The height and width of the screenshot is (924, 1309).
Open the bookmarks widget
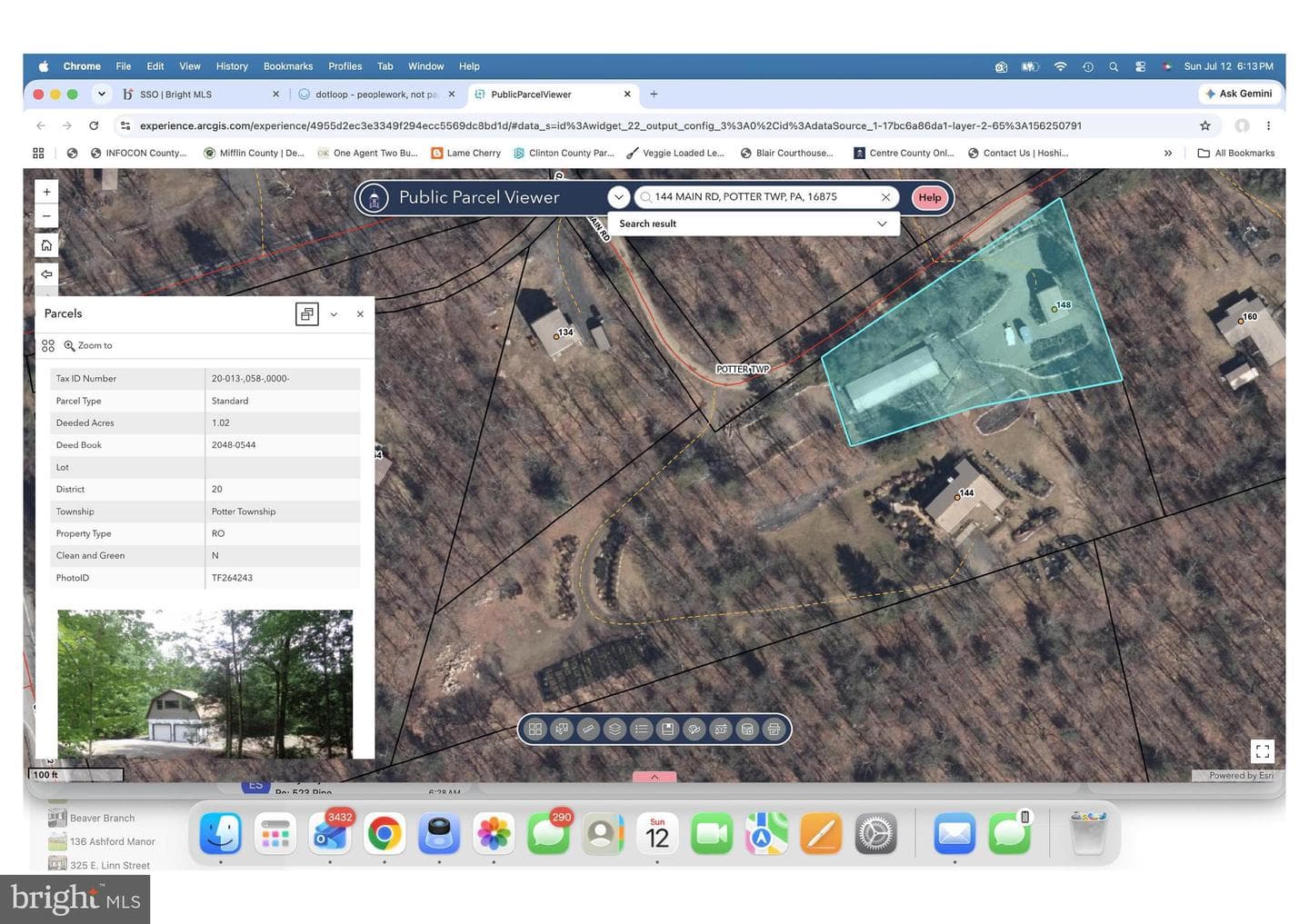coord(668,729)
